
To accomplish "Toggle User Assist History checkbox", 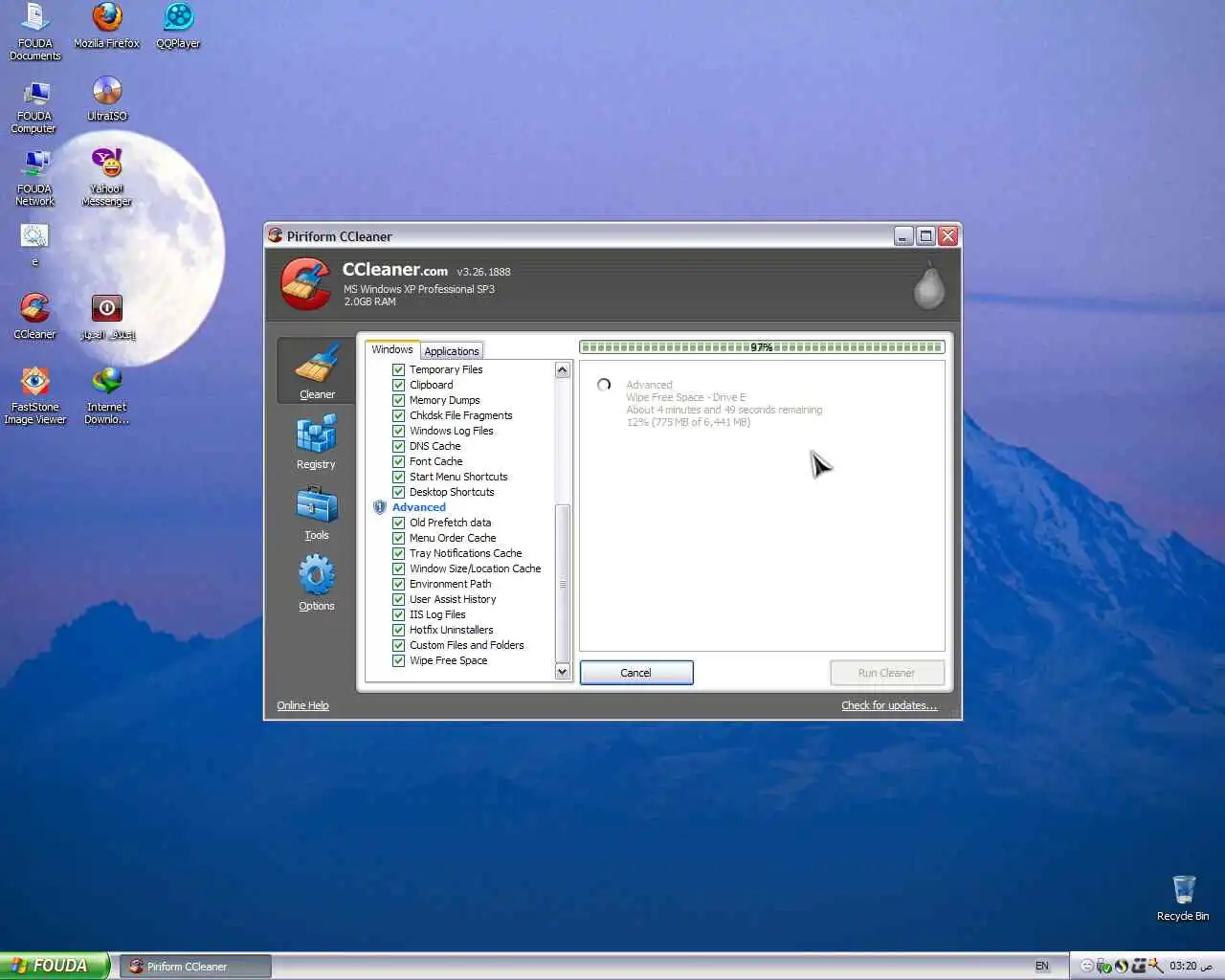I will tap(398, 599).
